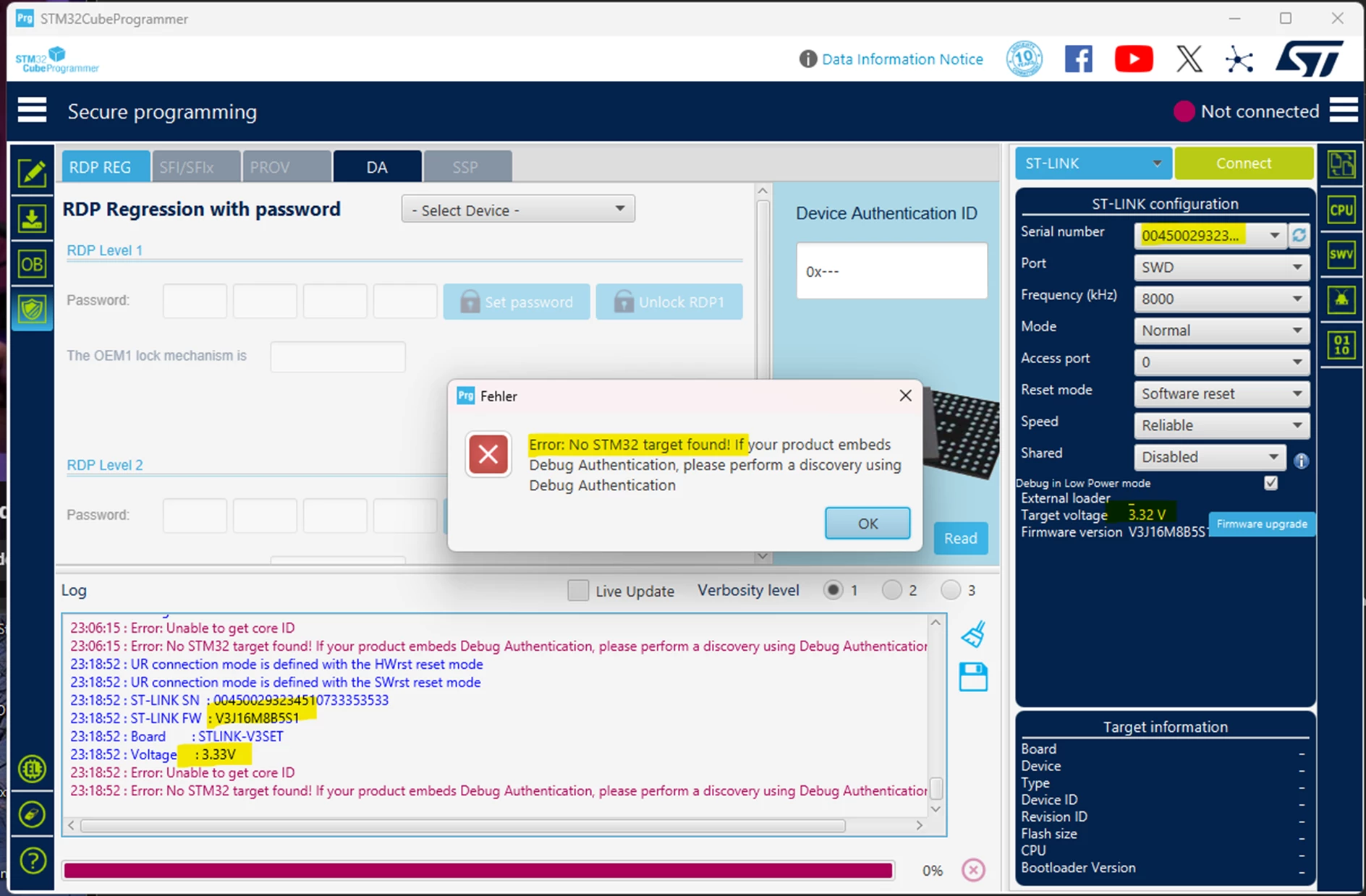Open Erasing & Programming download icon
Viewport: 1366px width, 896px height.
coord(33,218)
